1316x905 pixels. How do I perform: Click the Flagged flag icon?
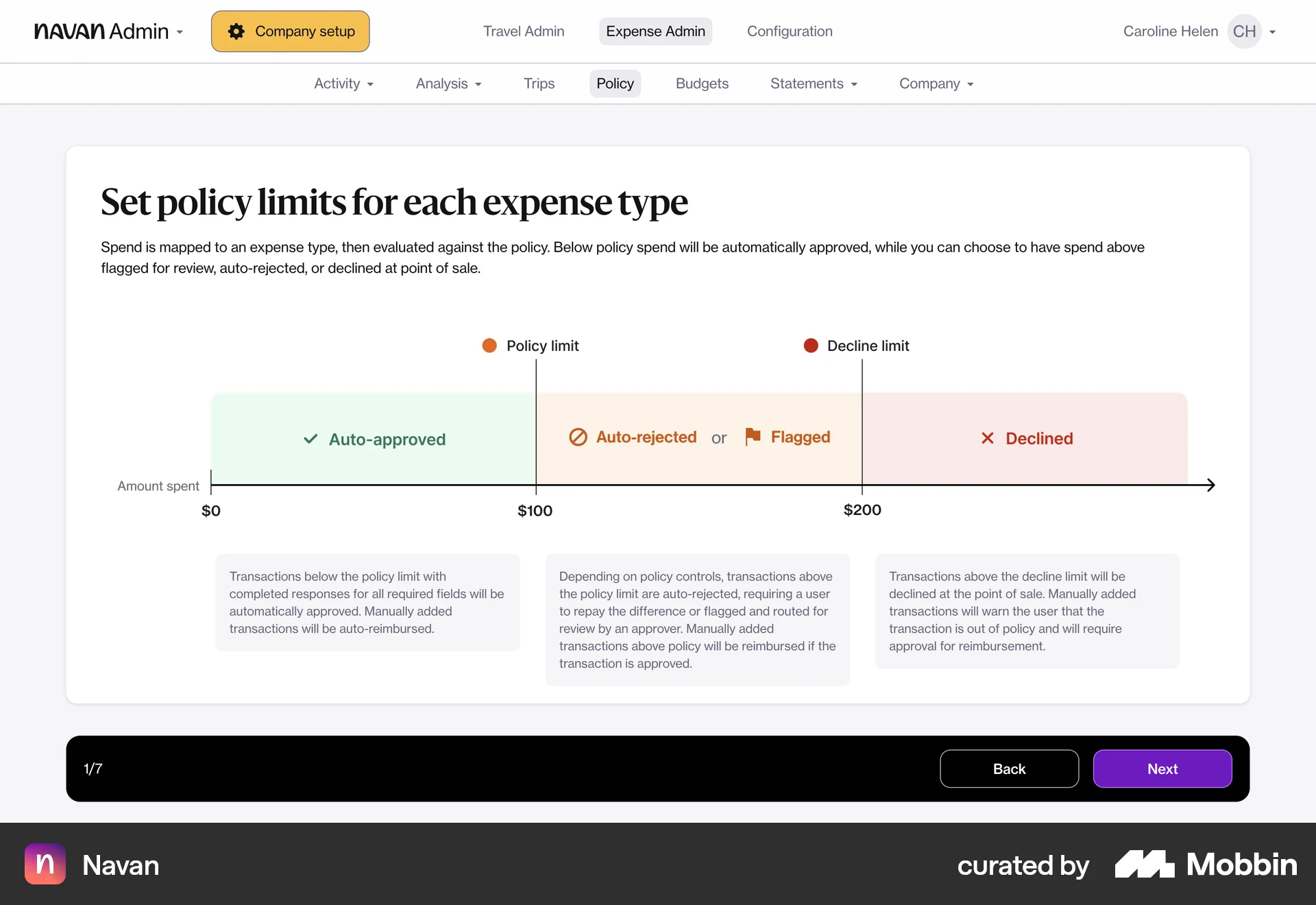[x=753, y=437]
